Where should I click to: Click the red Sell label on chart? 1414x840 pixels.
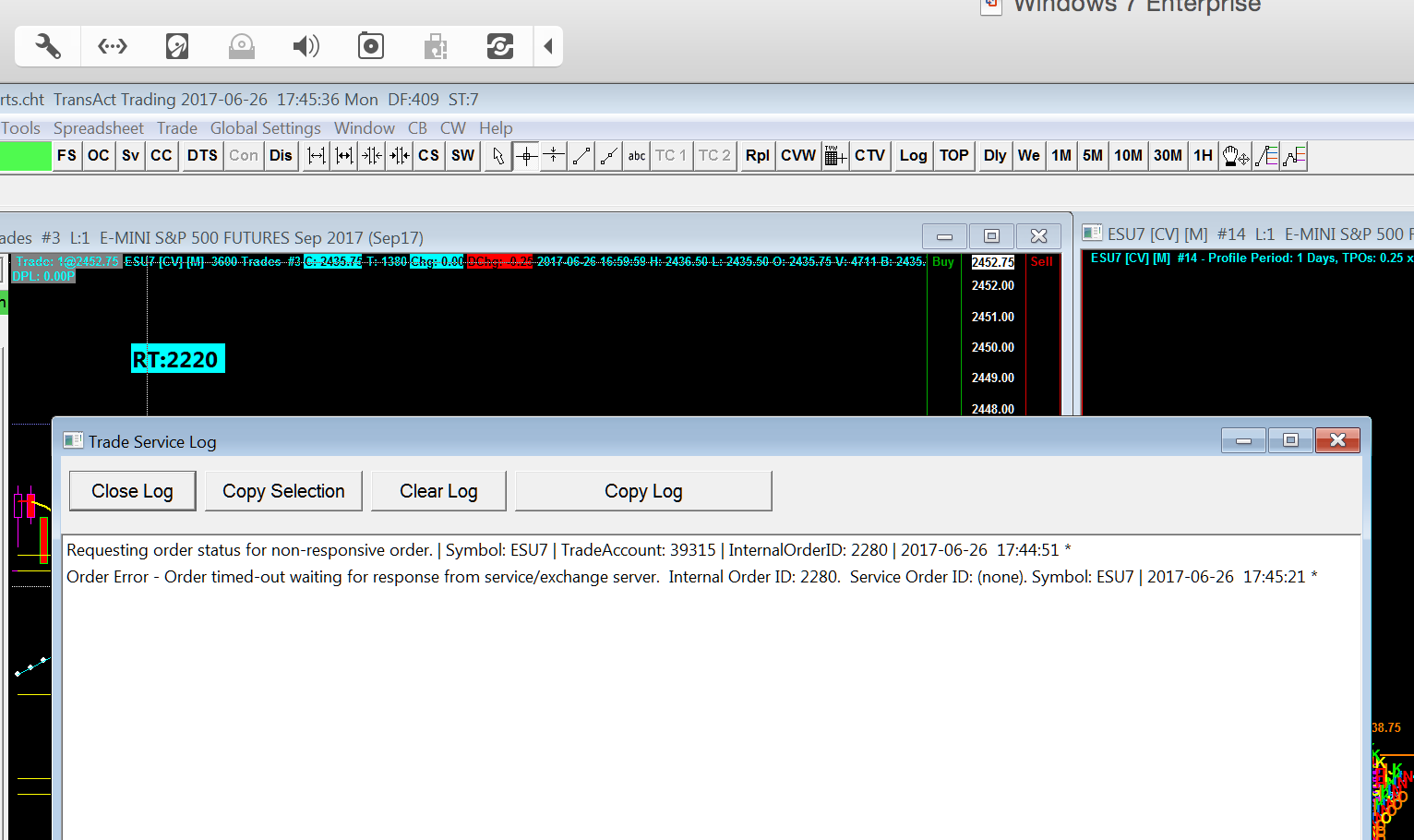click(x=1041, y=262)
